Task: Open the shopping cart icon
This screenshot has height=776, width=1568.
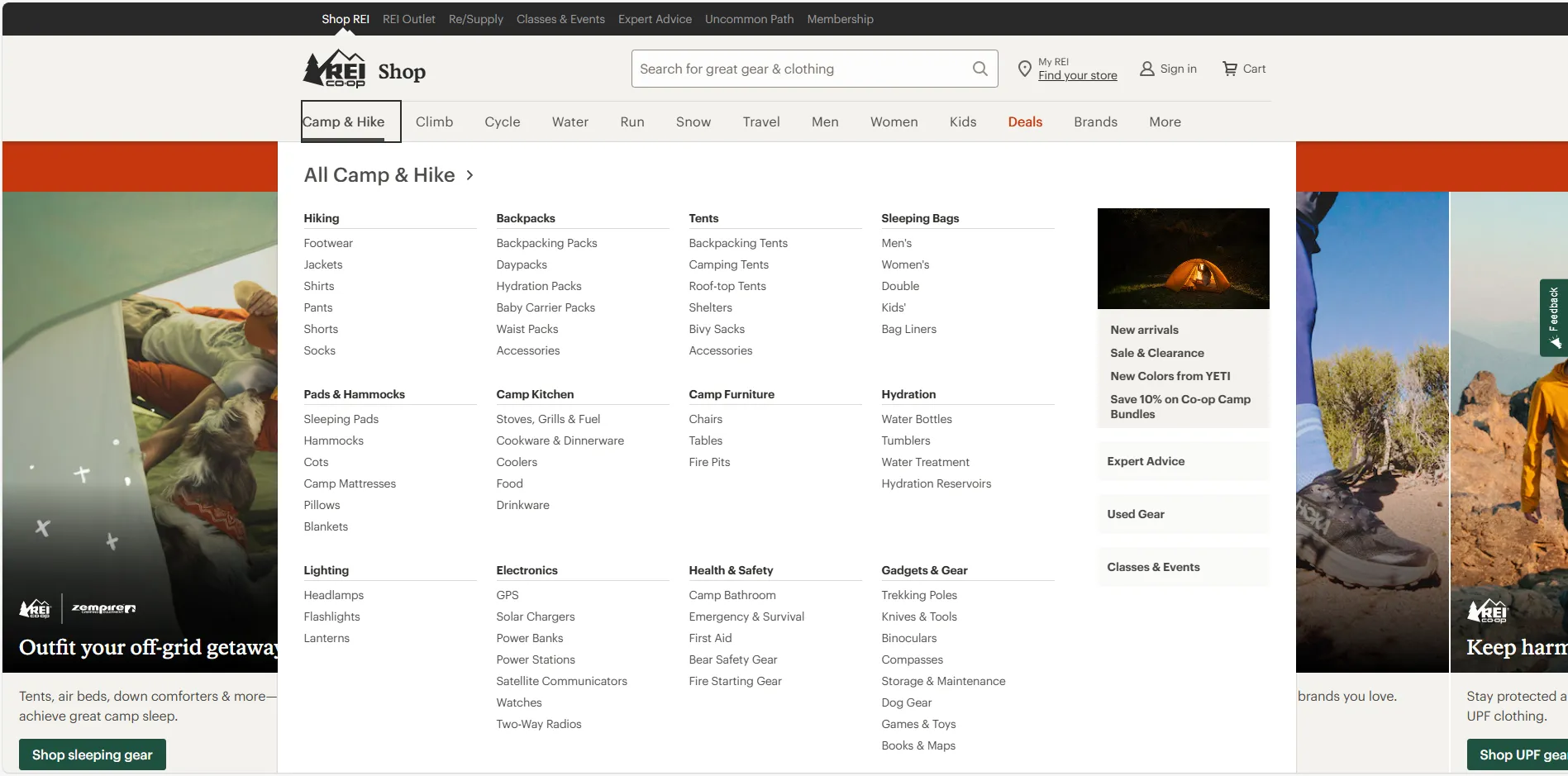Action: pos(1230,69)
